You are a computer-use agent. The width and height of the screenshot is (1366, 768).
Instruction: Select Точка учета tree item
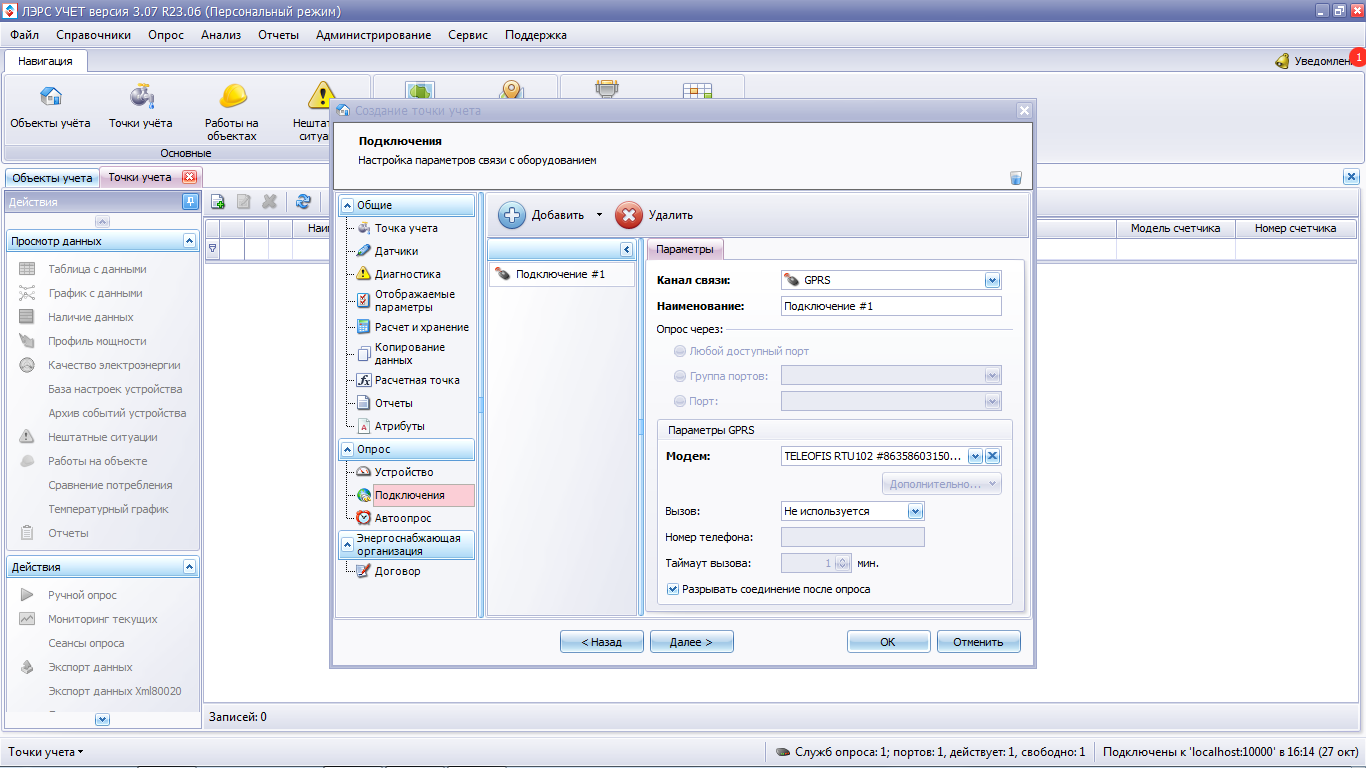point(405,228)
